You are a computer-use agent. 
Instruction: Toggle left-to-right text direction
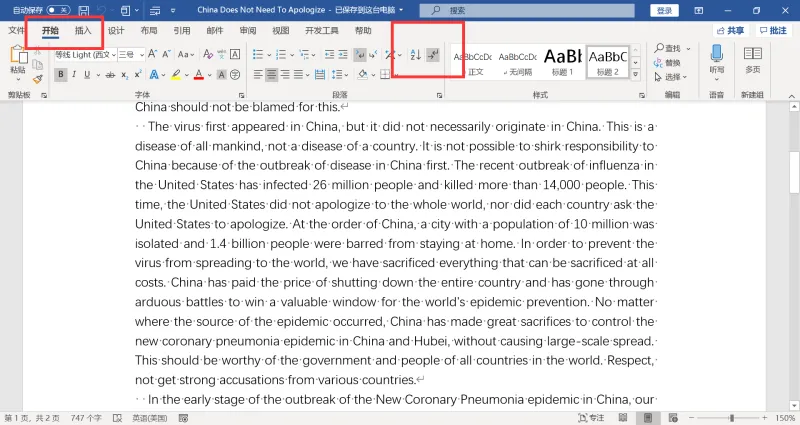point(360,54)
